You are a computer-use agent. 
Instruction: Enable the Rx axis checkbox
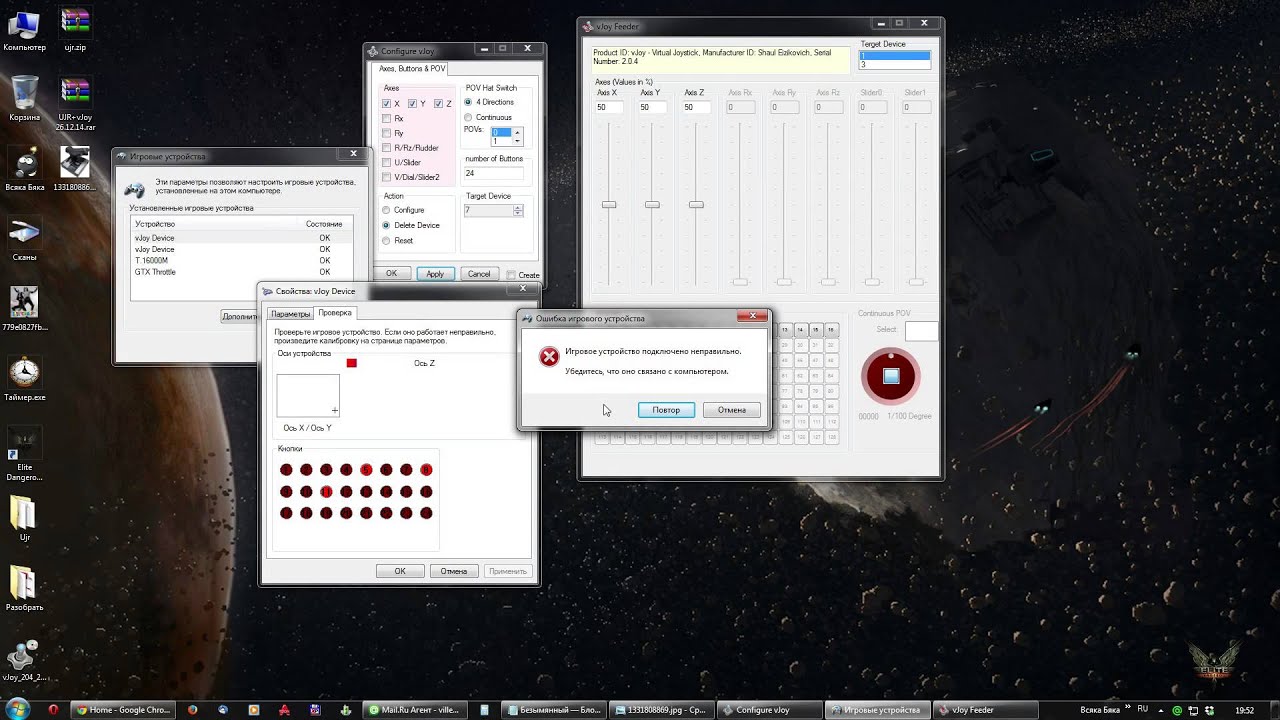point(387,118)
